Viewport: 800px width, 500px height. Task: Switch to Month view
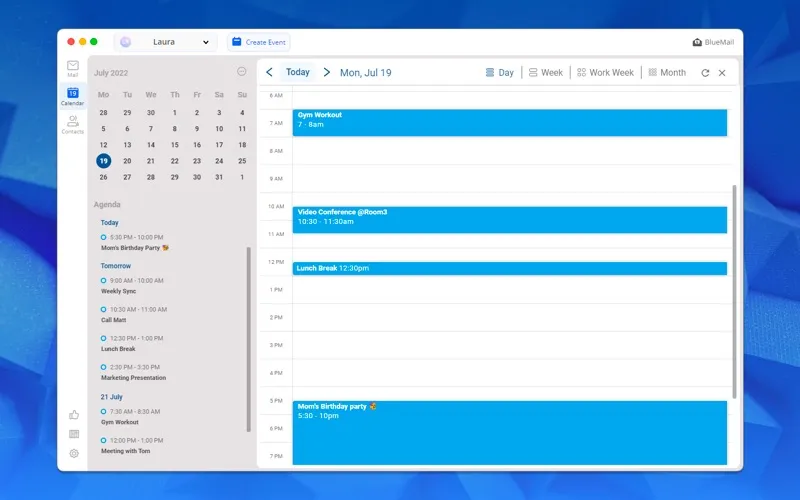(x=667, y=72)
